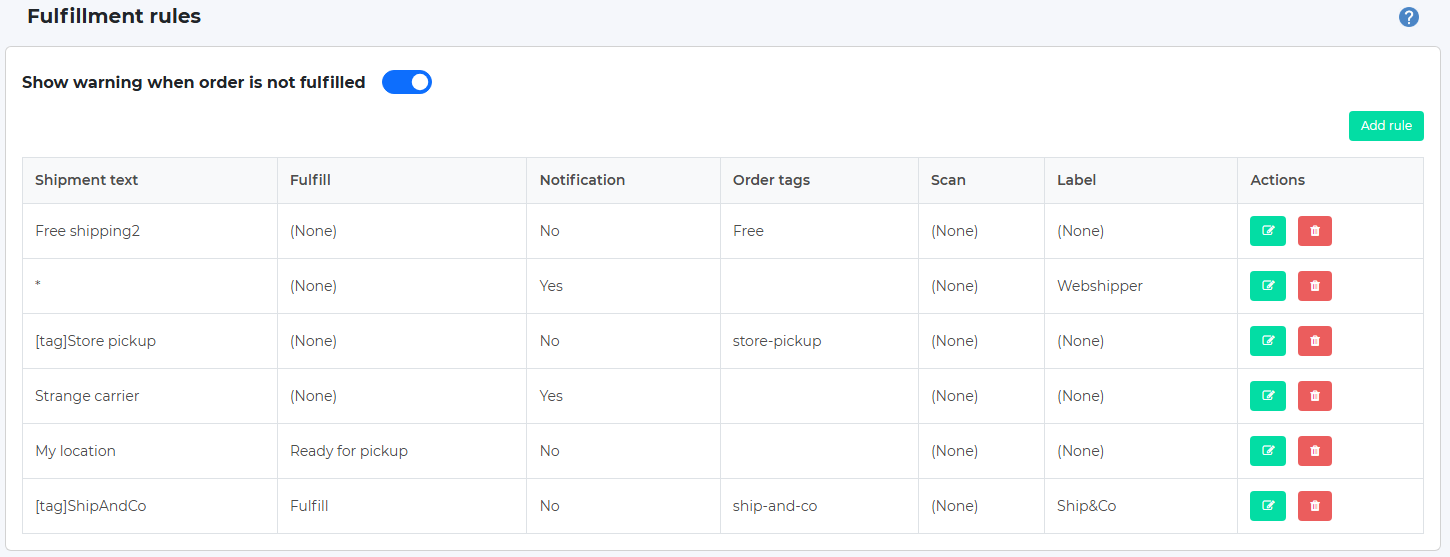Select the Webshipper label cell
This screenshot has height=557, width=1450.
coord(1100,286)
